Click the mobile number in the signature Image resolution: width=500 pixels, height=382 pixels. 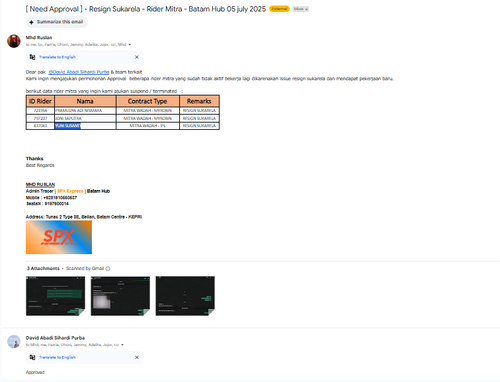tap(60, 197)
